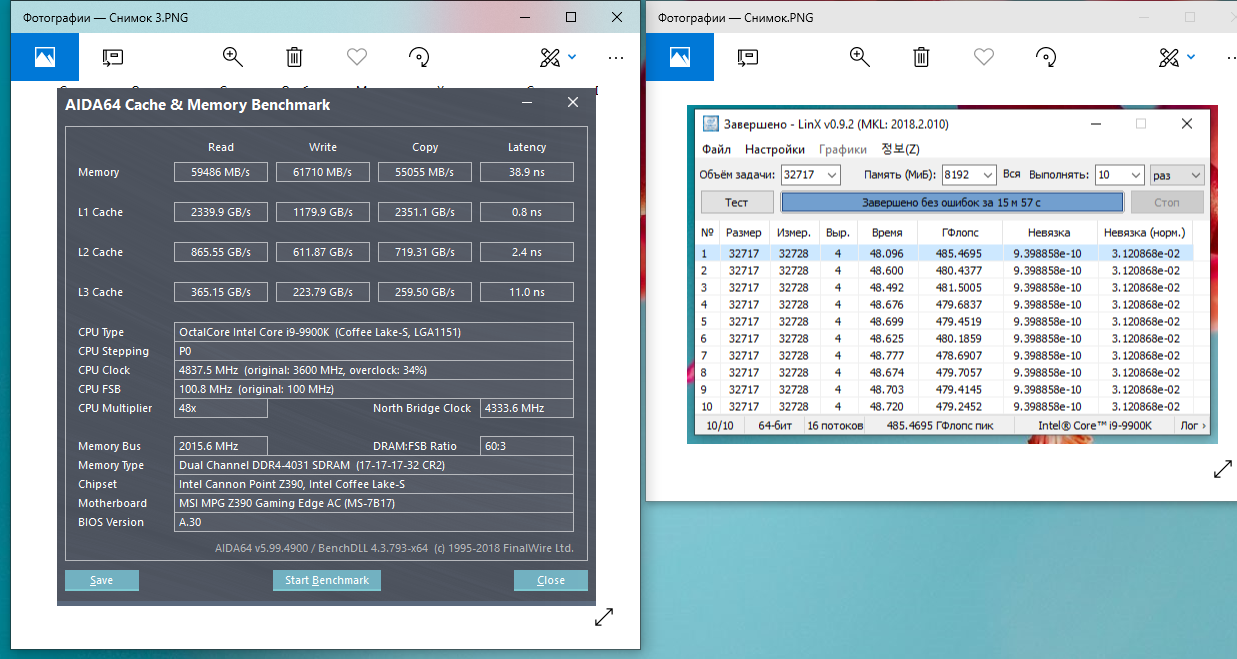
Task: Minimize the AIDA64 benchmark dialog
Action: [527, 103]
